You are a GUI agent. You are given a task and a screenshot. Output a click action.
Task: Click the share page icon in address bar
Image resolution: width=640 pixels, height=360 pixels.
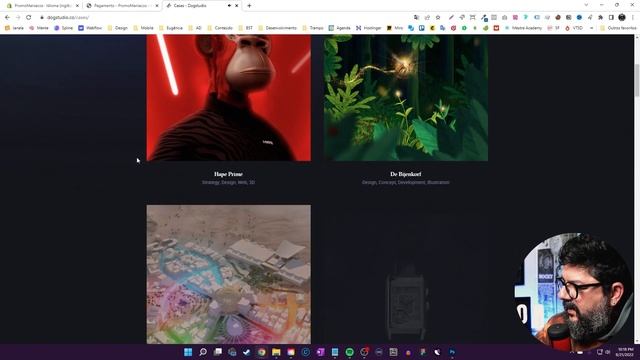(x=427, y=18)
